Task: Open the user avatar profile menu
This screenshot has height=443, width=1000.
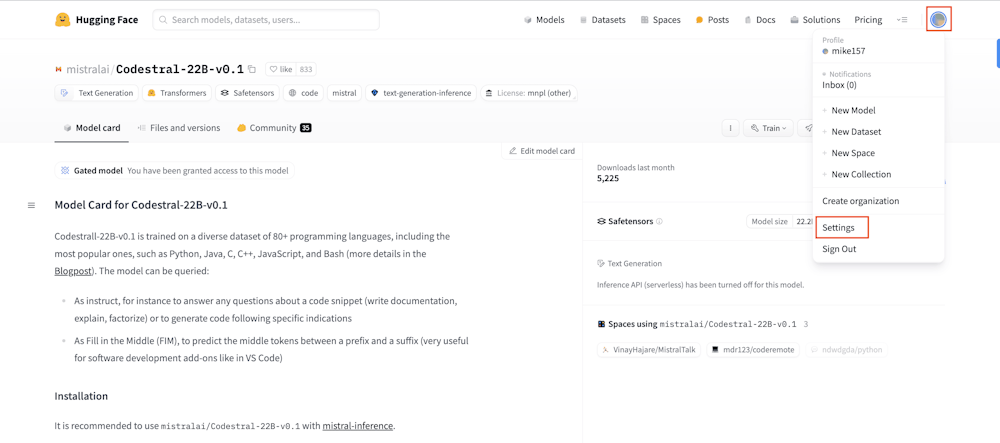Action: pos(938,19)
